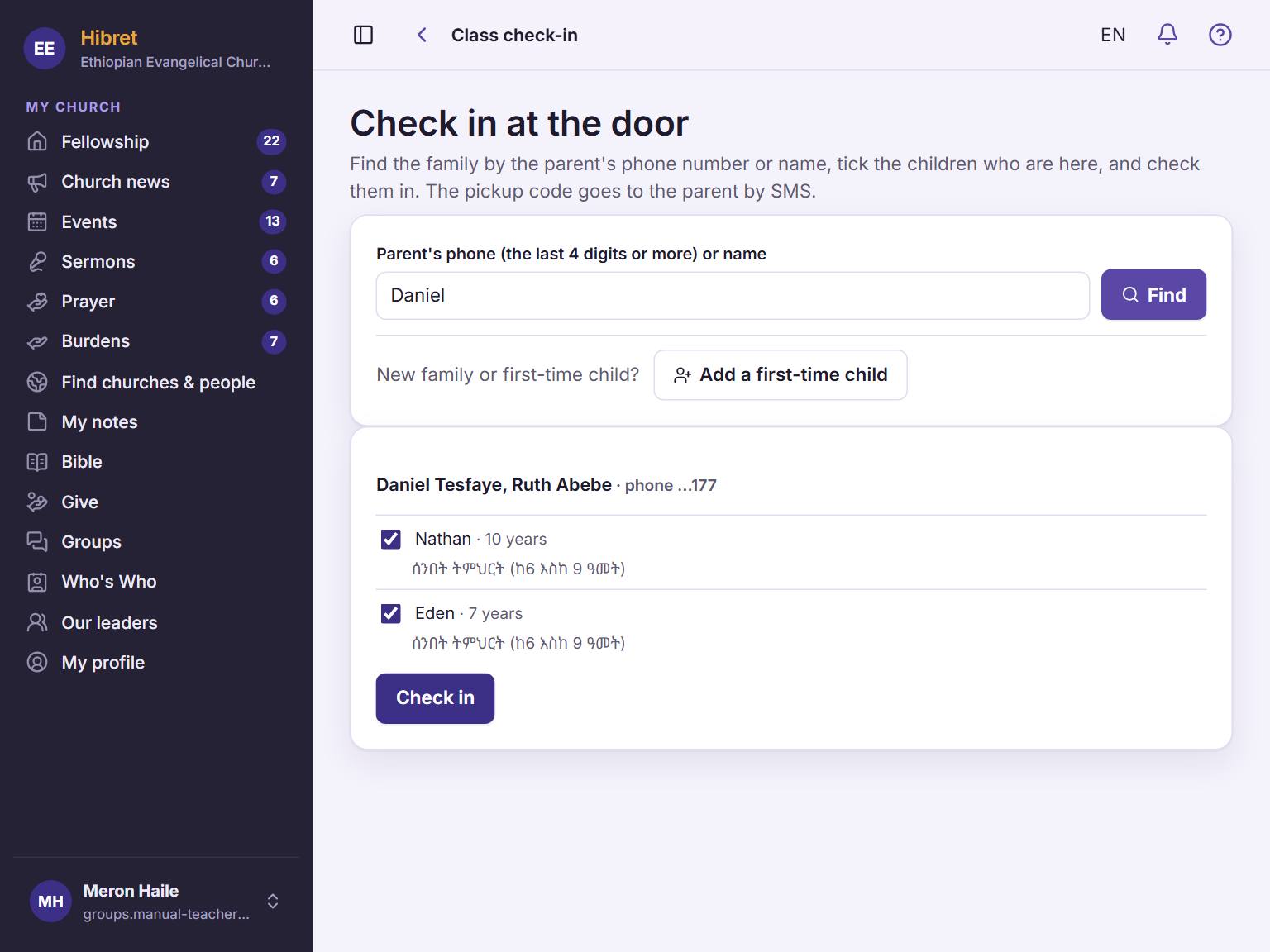Toggle the sidebar panel icon
The width and height of the screenshot is (1270, 952).
(x=363, y=35)
